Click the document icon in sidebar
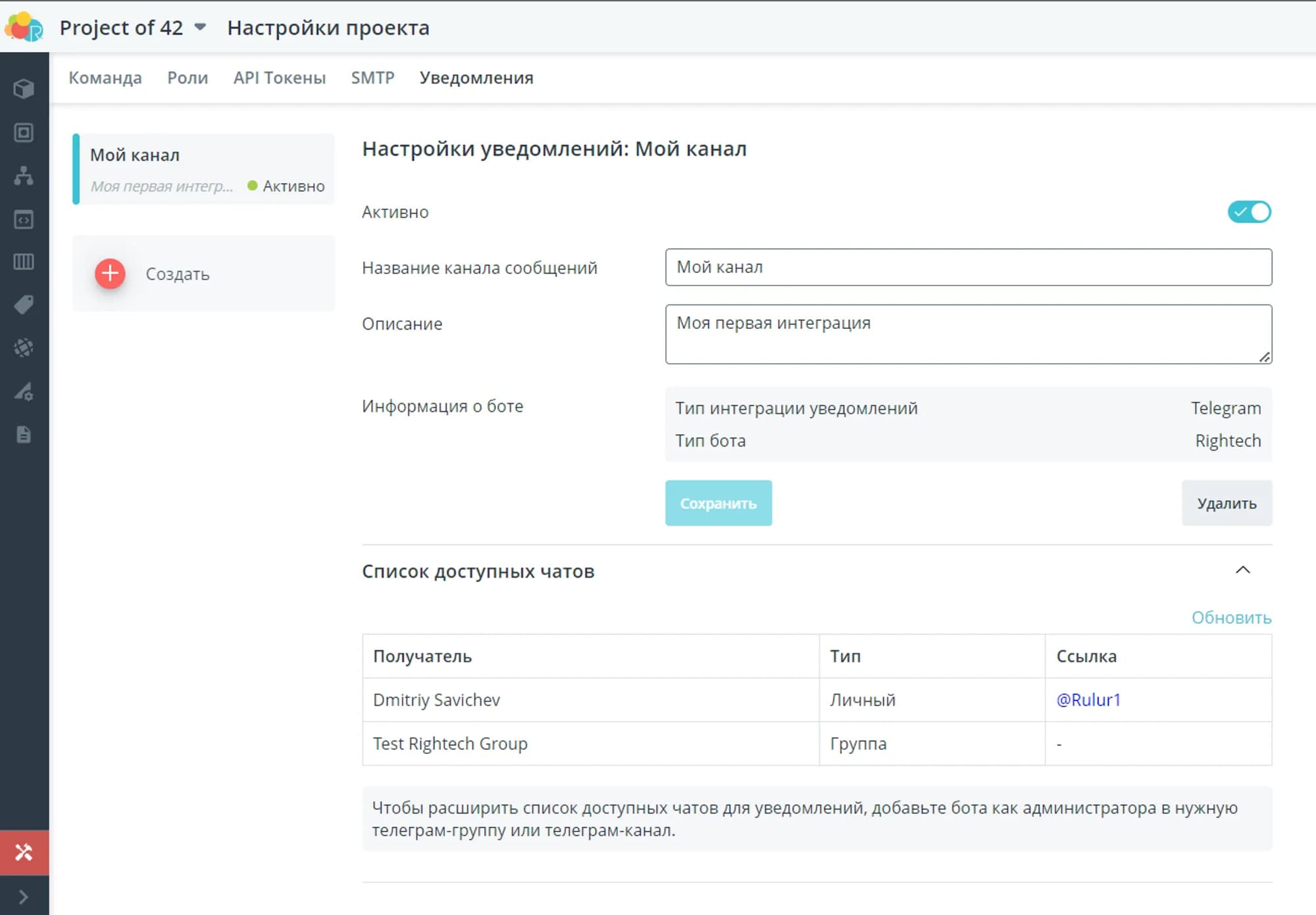Viewport: 1316px width, 915px height. 24,434
